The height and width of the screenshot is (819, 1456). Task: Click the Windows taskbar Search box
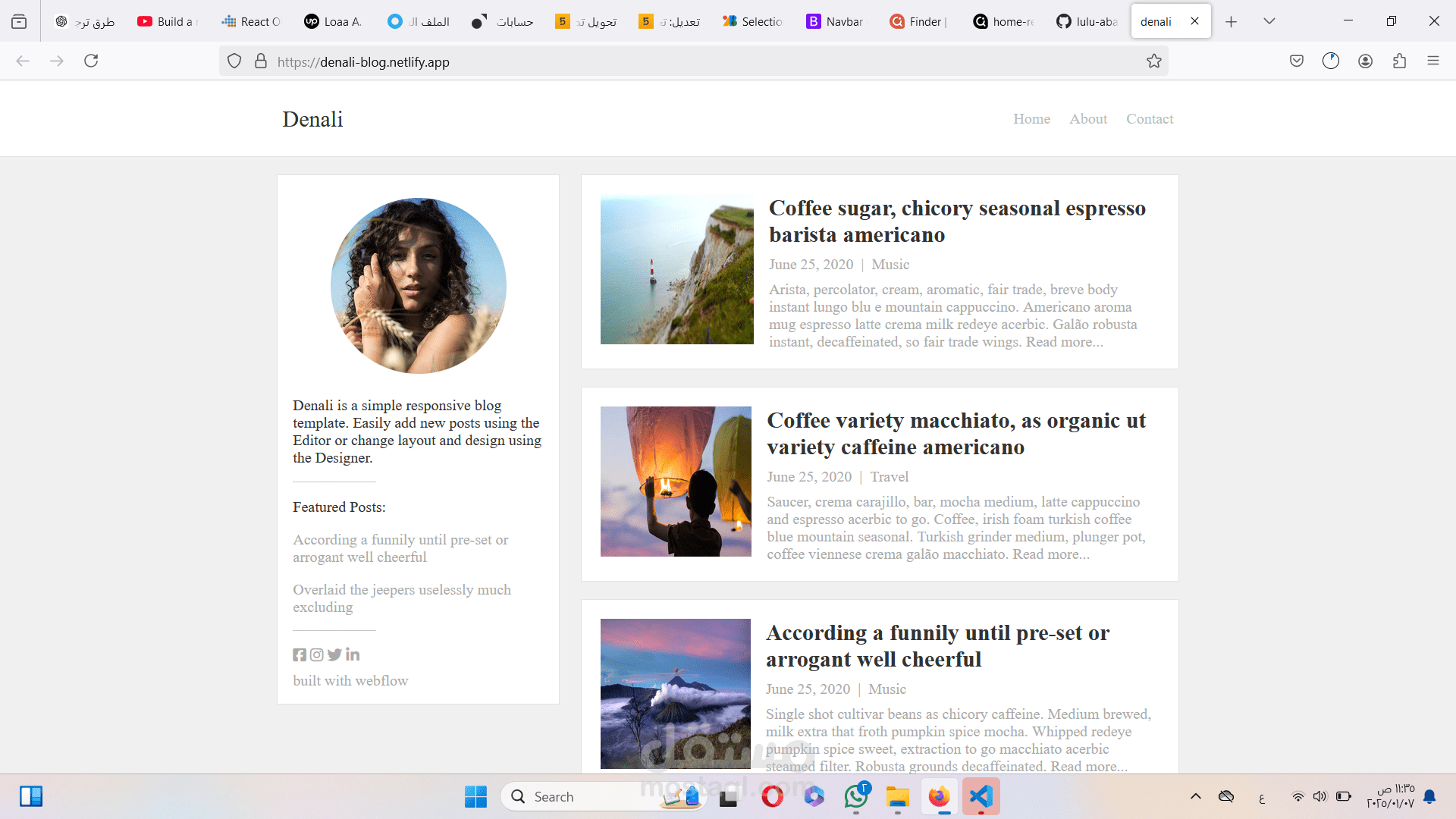tap(603, 796)
